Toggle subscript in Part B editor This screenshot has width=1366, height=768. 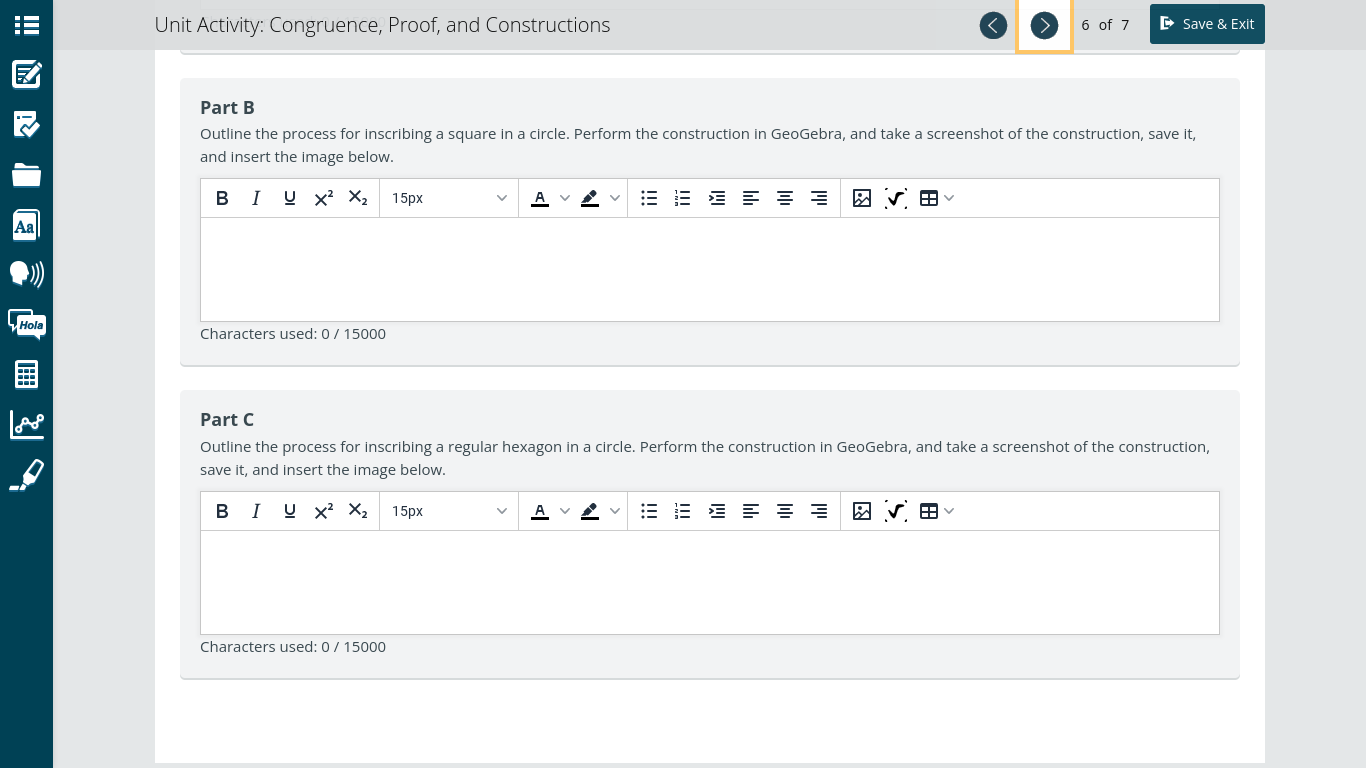coord(358,198)
